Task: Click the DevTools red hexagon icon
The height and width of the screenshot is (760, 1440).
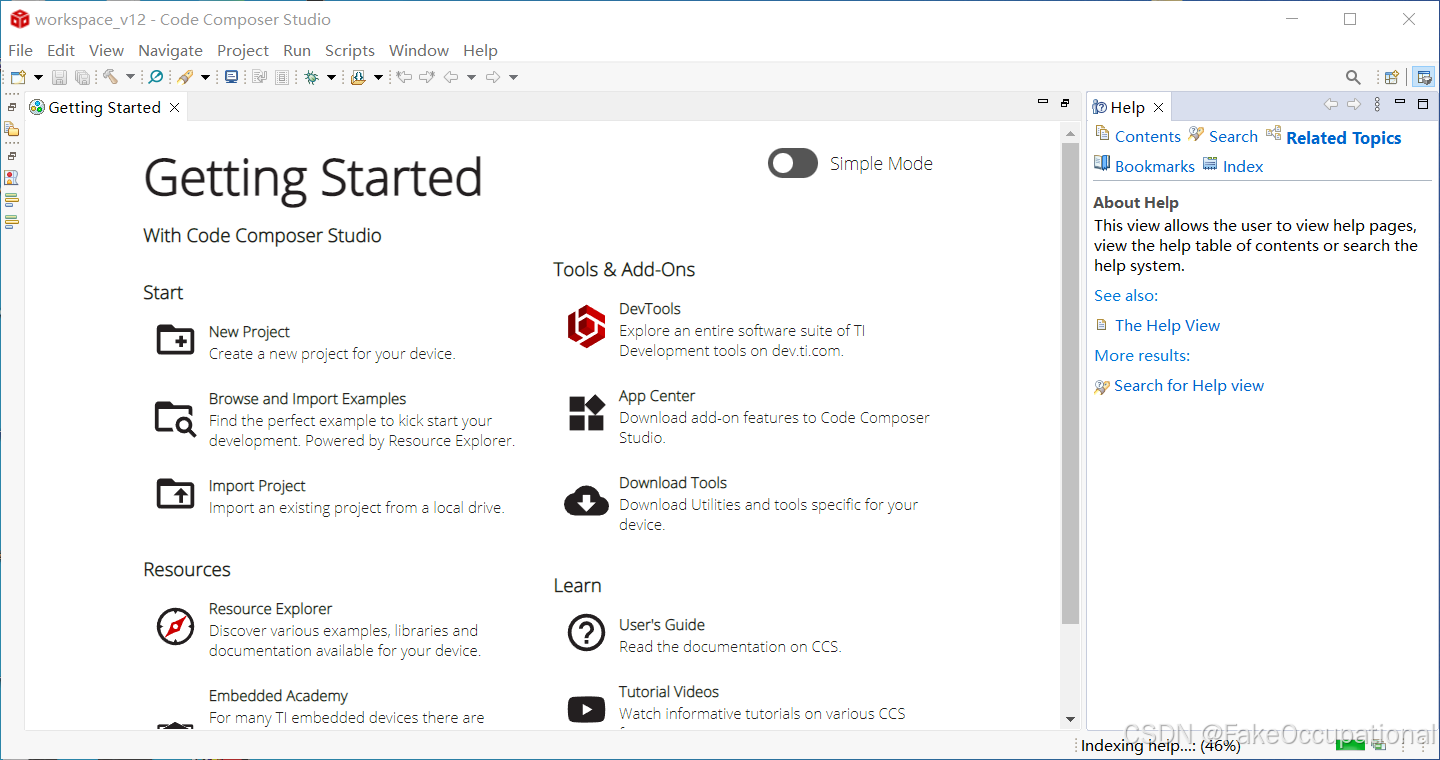Action: coord(586,326)
